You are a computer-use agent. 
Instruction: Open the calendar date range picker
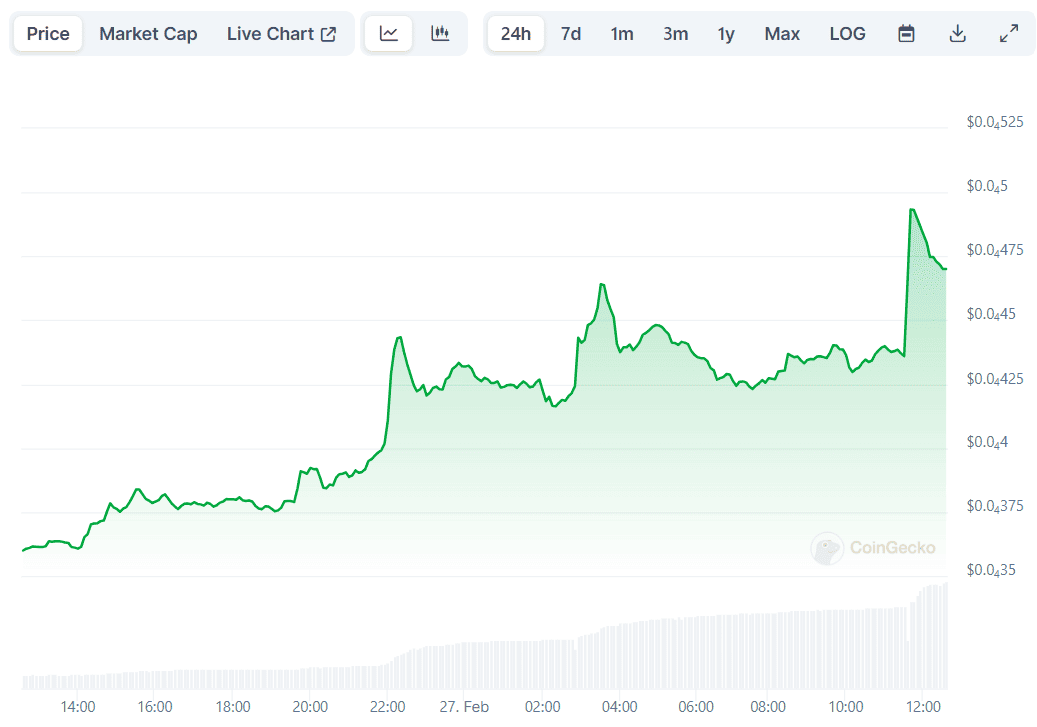[906, 34]
